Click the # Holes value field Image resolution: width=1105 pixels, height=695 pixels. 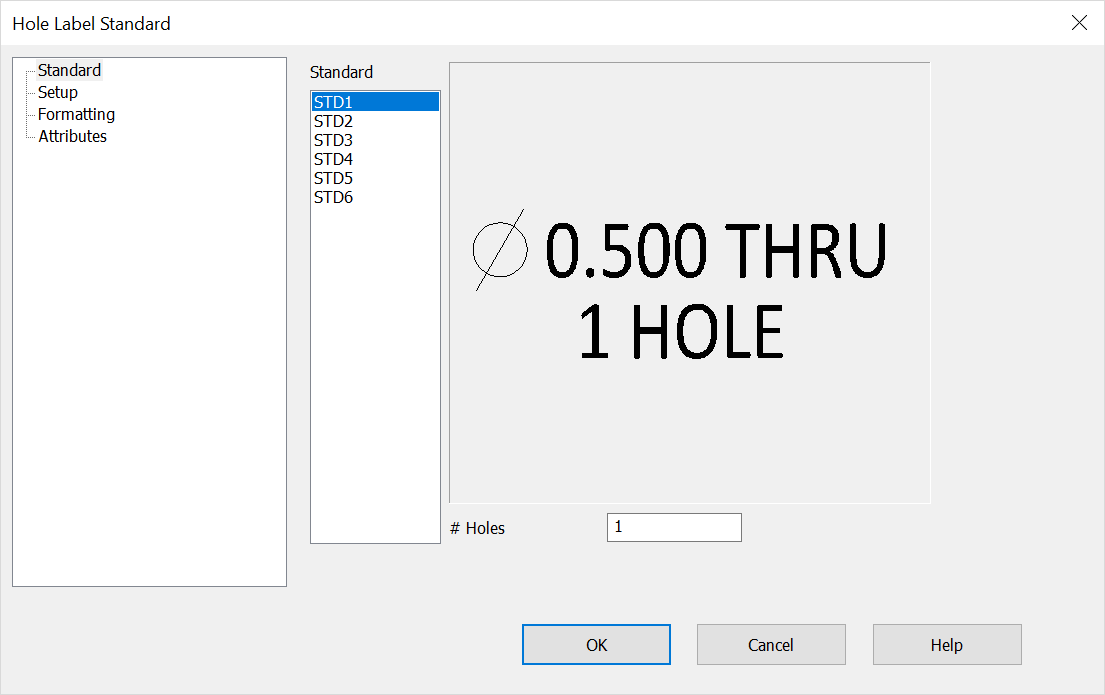tap(673, 527)
